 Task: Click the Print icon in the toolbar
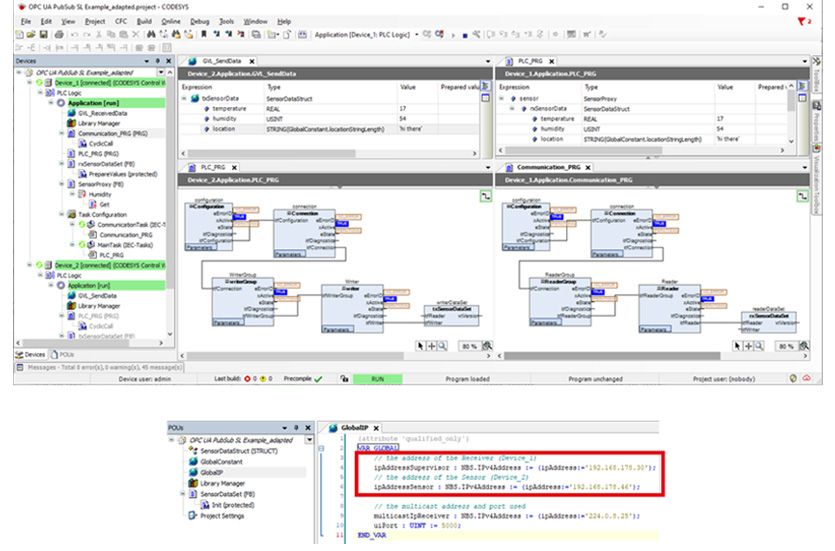pyautogui.click(x=58, y=34)
